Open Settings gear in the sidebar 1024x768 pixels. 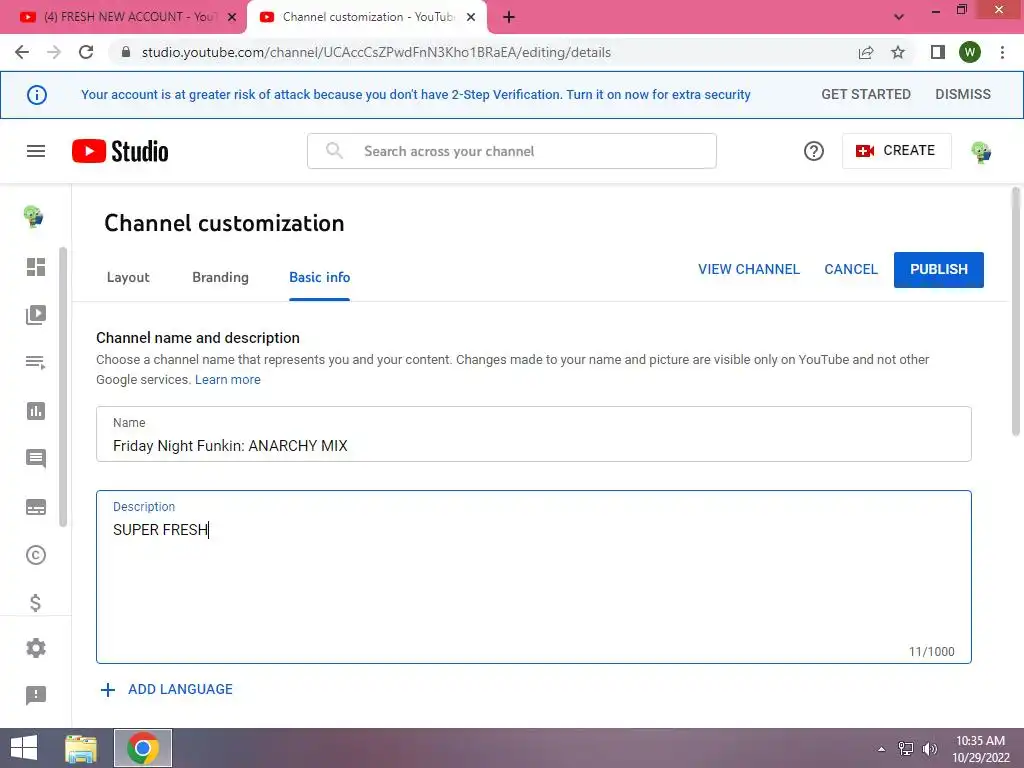pos(36,648)
